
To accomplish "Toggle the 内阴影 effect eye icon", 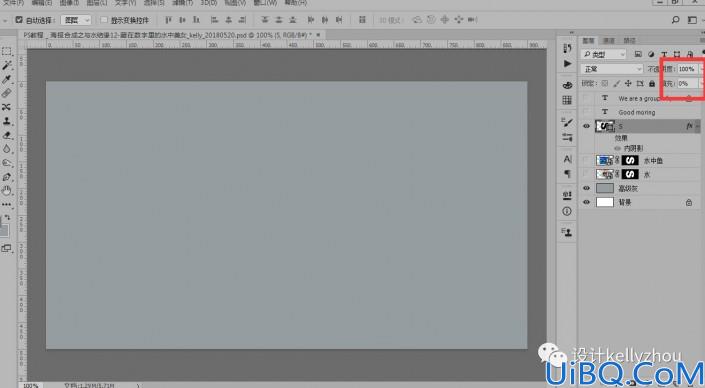I will point(617,148).
